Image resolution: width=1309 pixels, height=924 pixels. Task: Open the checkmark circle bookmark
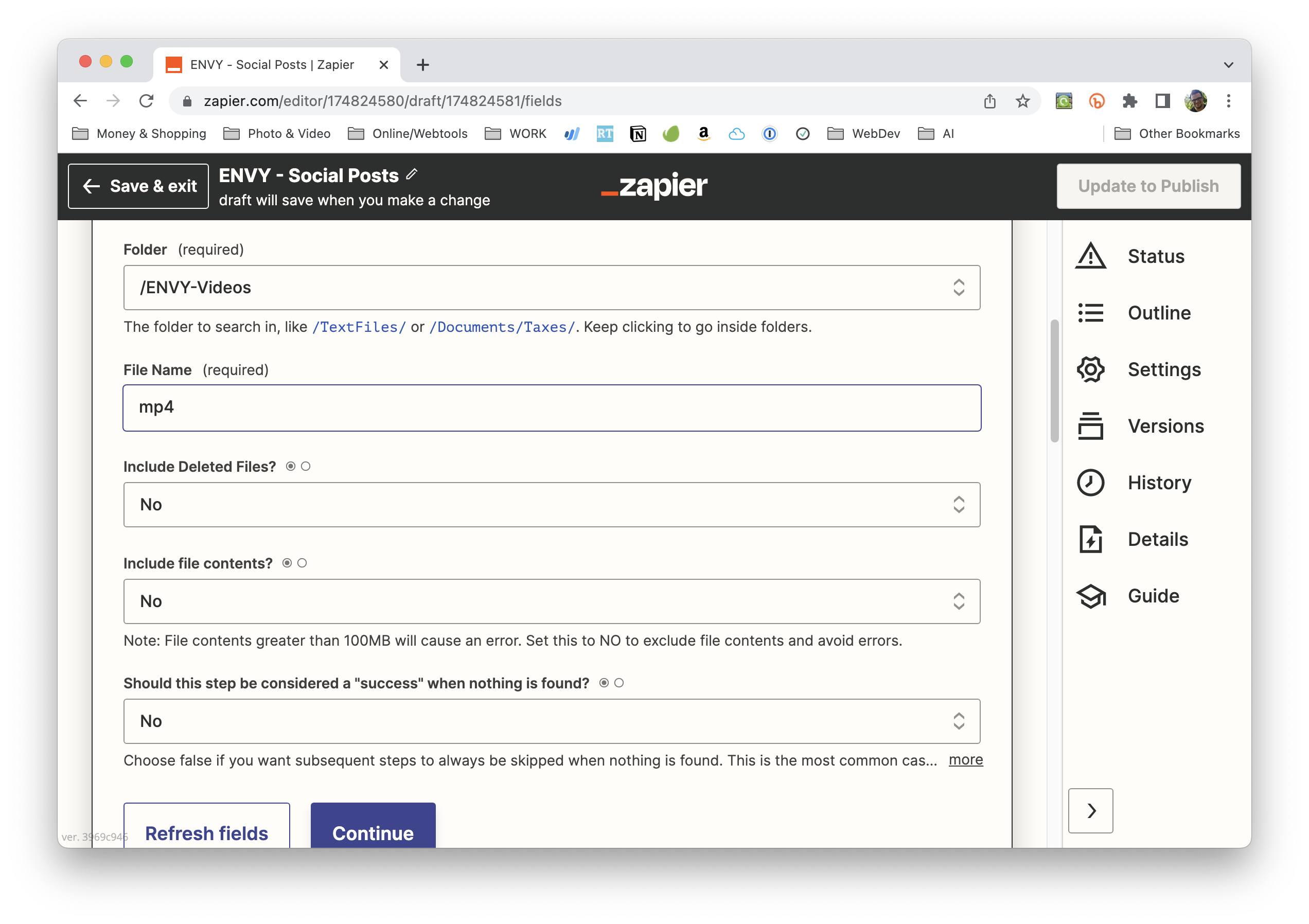(x=803, y=134)
